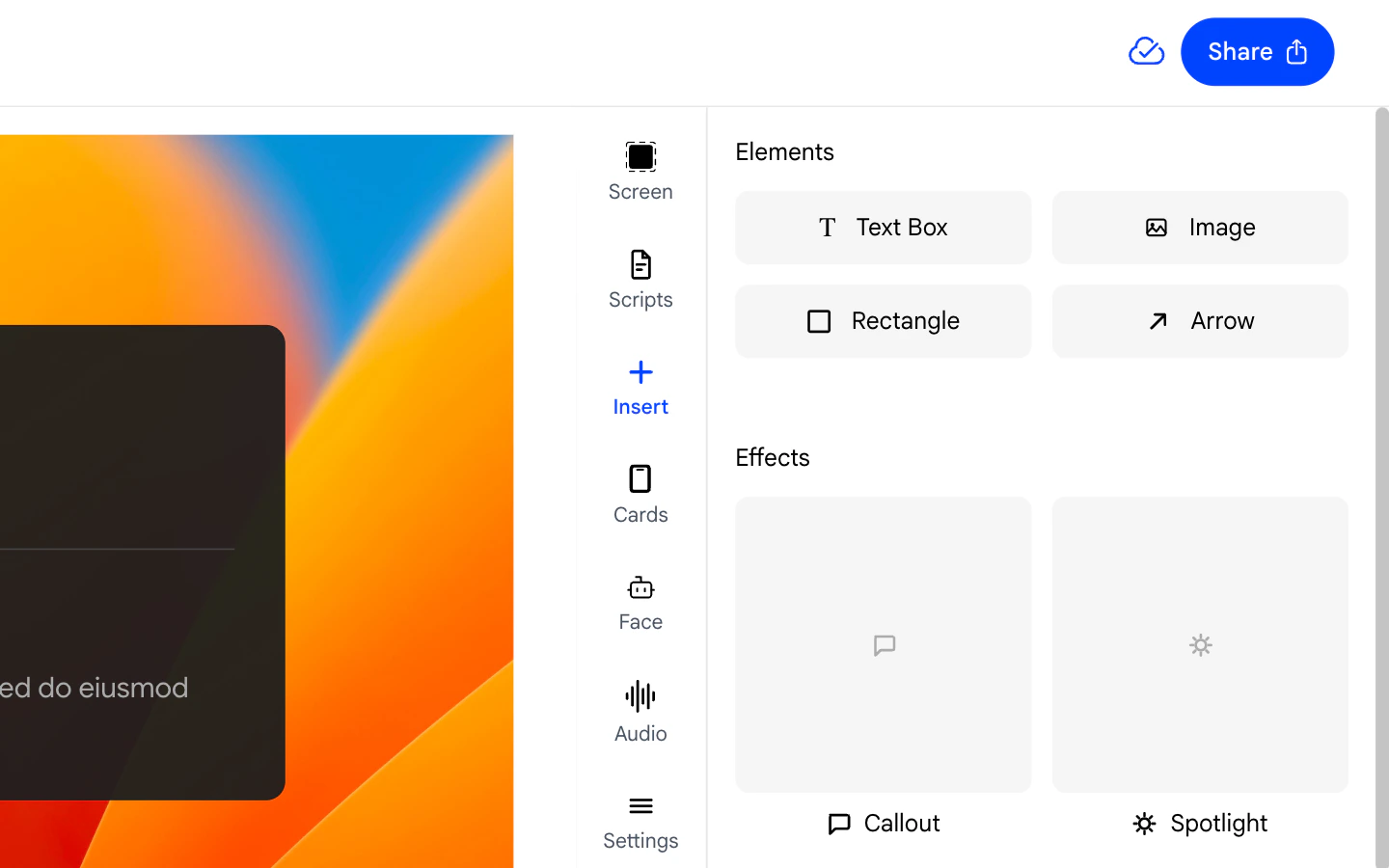Insert a Rectangle element

pos(884,321)
